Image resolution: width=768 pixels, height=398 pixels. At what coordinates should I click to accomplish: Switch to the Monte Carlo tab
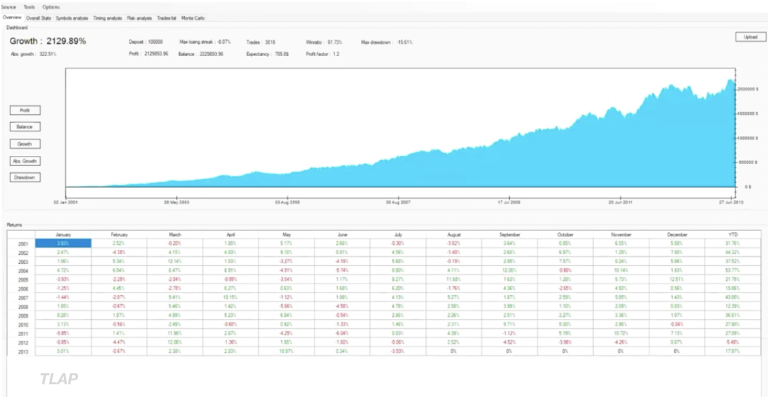point(193,18)
